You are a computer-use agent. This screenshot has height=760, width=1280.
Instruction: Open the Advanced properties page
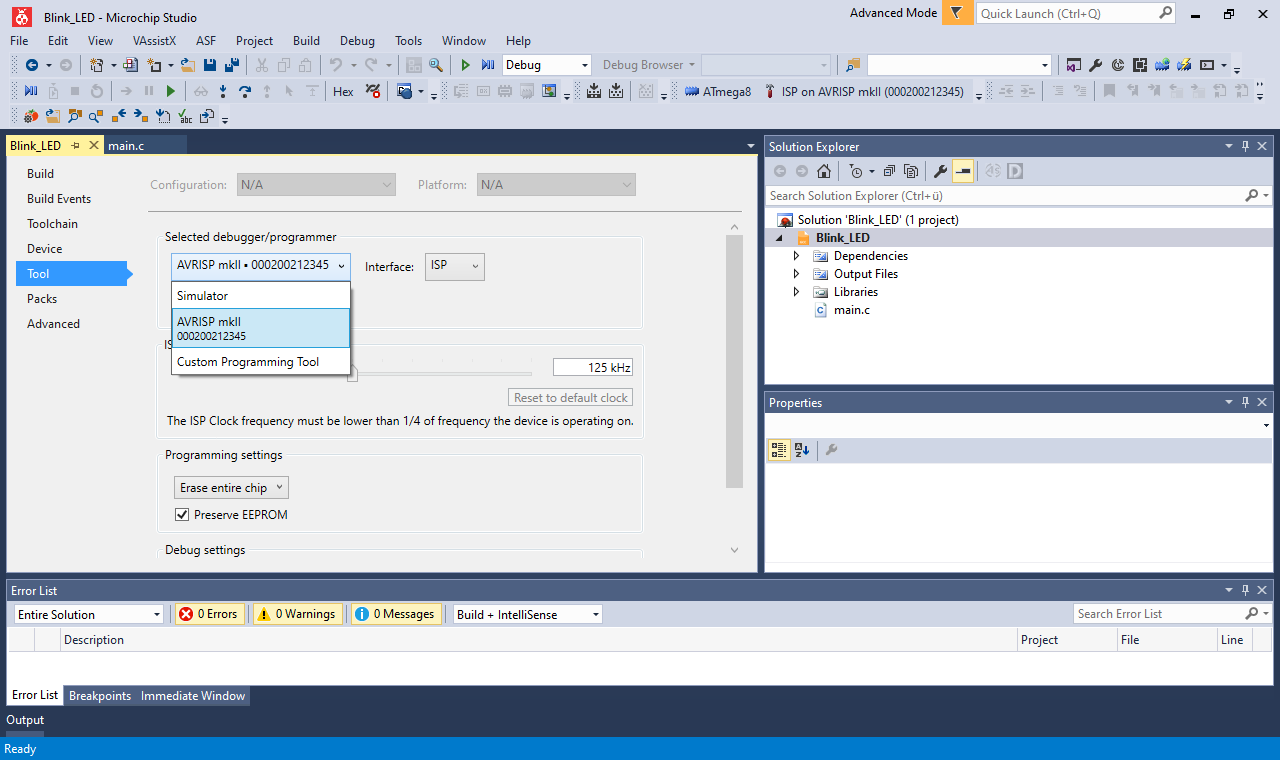(x=53, y=324)
